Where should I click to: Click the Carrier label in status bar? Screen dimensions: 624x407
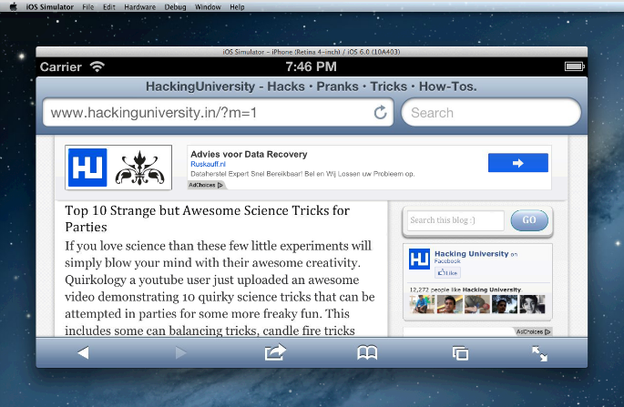coord(60,66)
